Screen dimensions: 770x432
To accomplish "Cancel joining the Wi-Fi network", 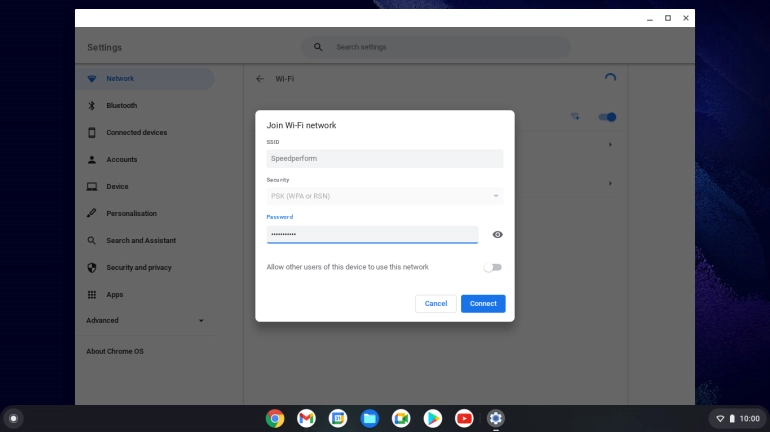I will 436,303.
